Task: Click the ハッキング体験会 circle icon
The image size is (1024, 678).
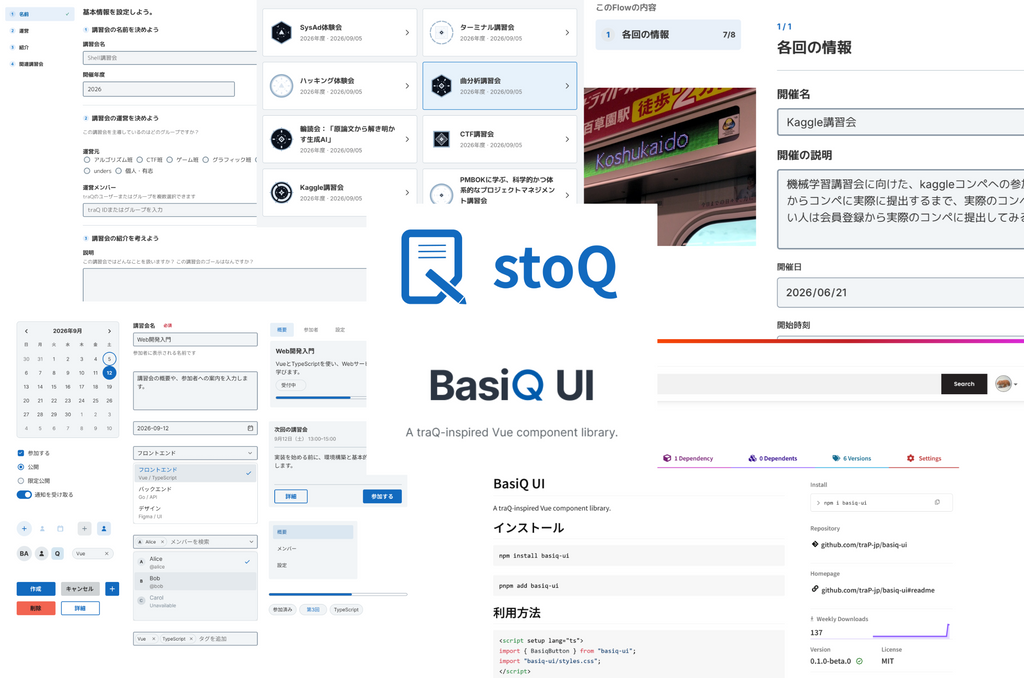Action: pos(281,86)
